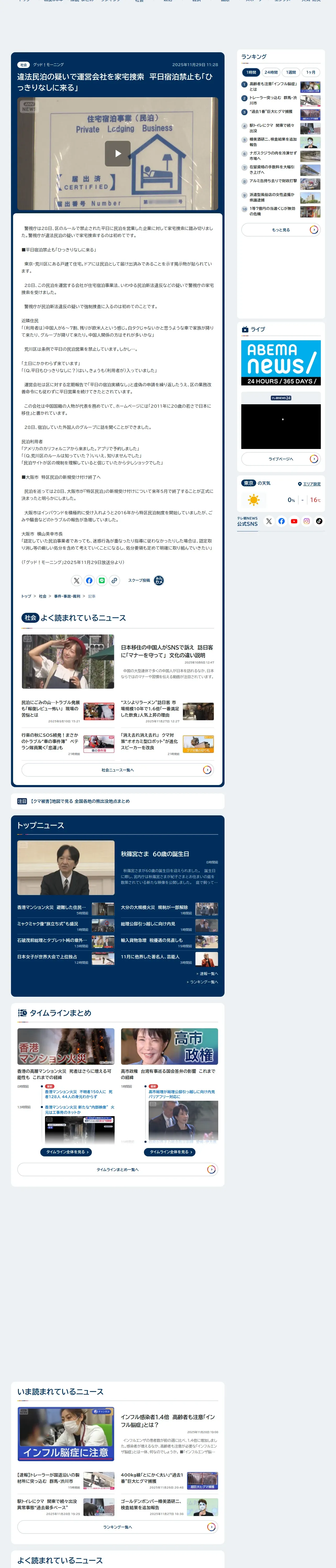Click the 社会 tag above the headline
Image resolution: width=336 pixels, height=1568 pixels.
[23, 65]
